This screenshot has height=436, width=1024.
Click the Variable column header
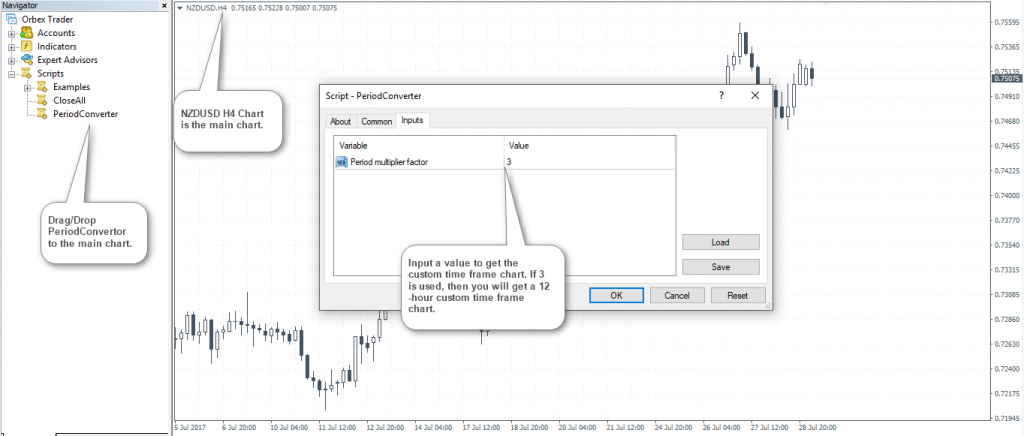(419, 146)
